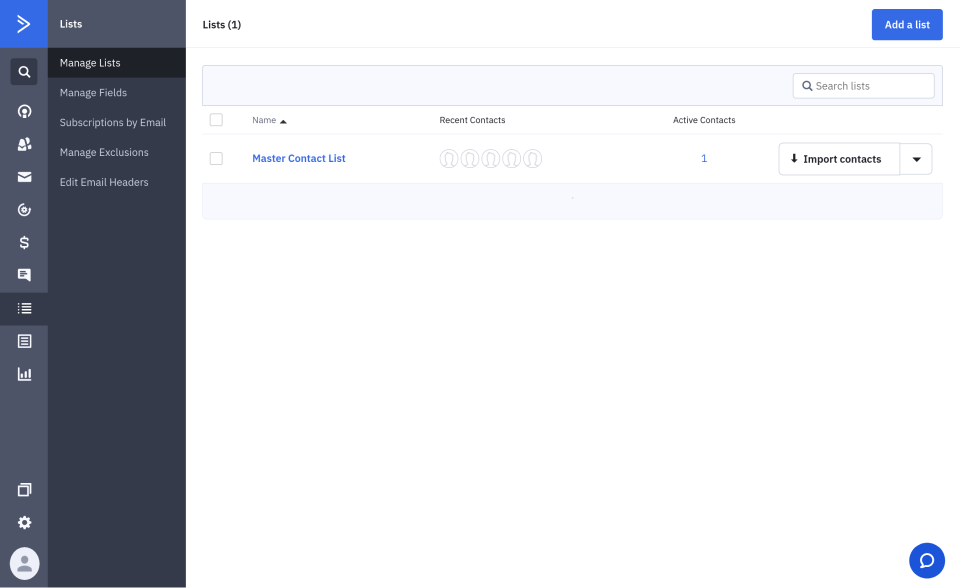Expand the dropdown beside Import contacts
Viewport: 960px width, 588px height.
pyautogui.click(x=917, y=159)
